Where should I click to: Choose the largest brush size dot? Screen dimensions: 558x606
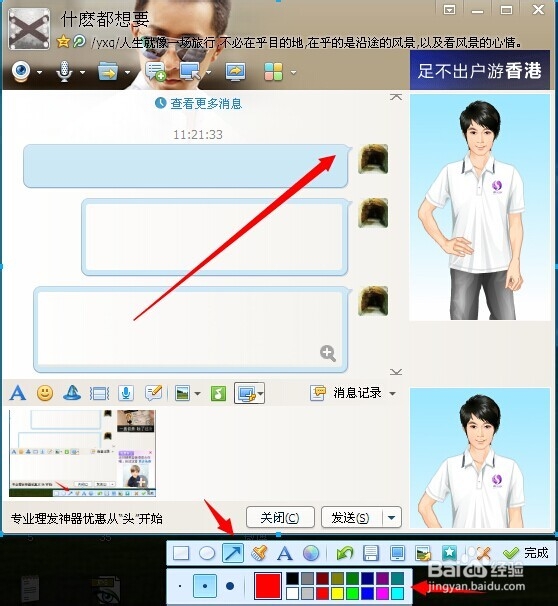coord(230,586)
